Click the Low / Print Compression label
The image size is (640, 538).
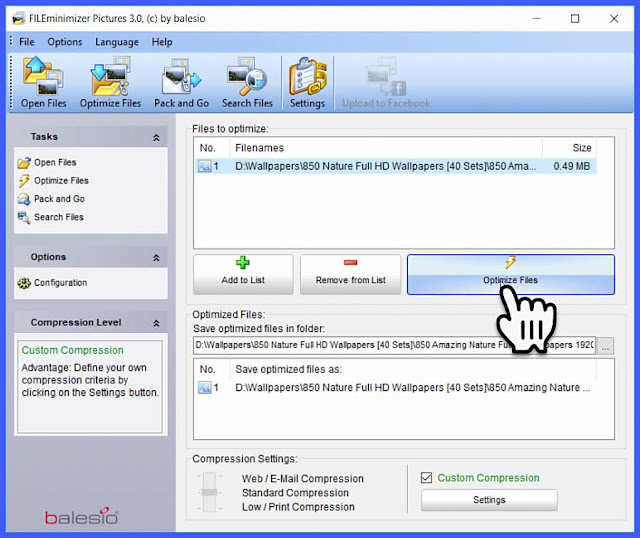click(298, 507)
